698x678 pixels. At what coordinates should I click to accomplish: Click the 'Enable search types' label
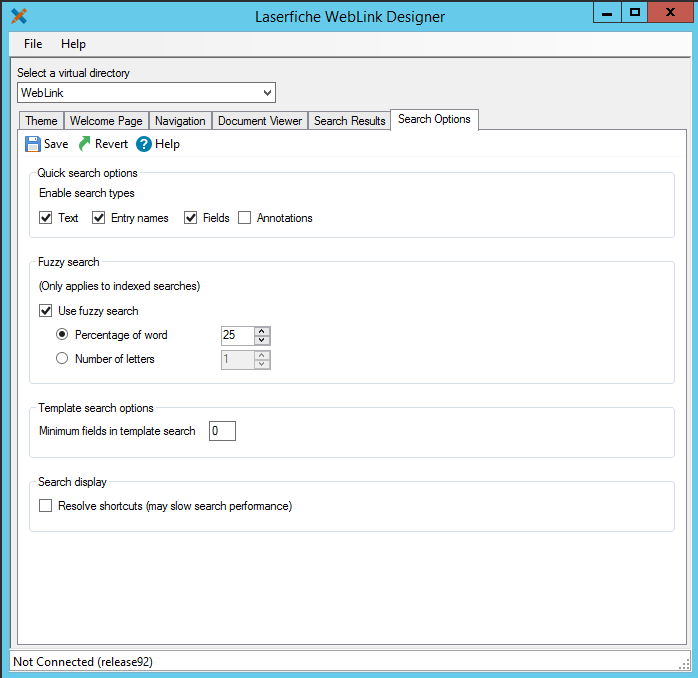point(87,193)
